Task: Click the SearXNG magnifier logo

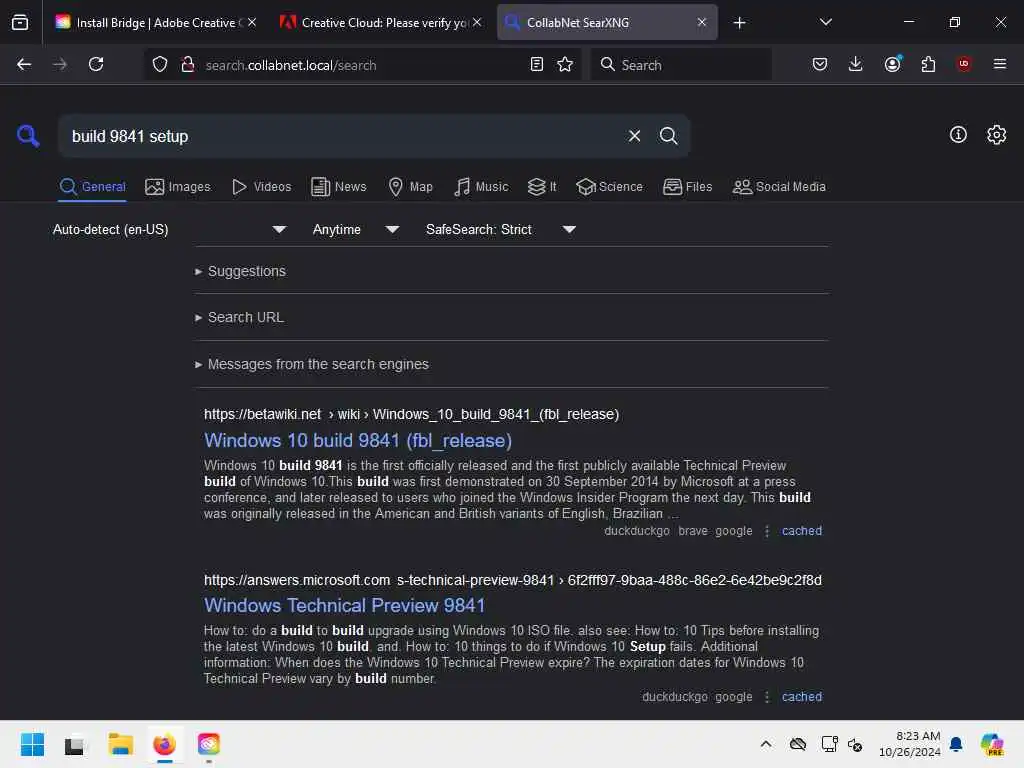Action: [x=27, y=136]
